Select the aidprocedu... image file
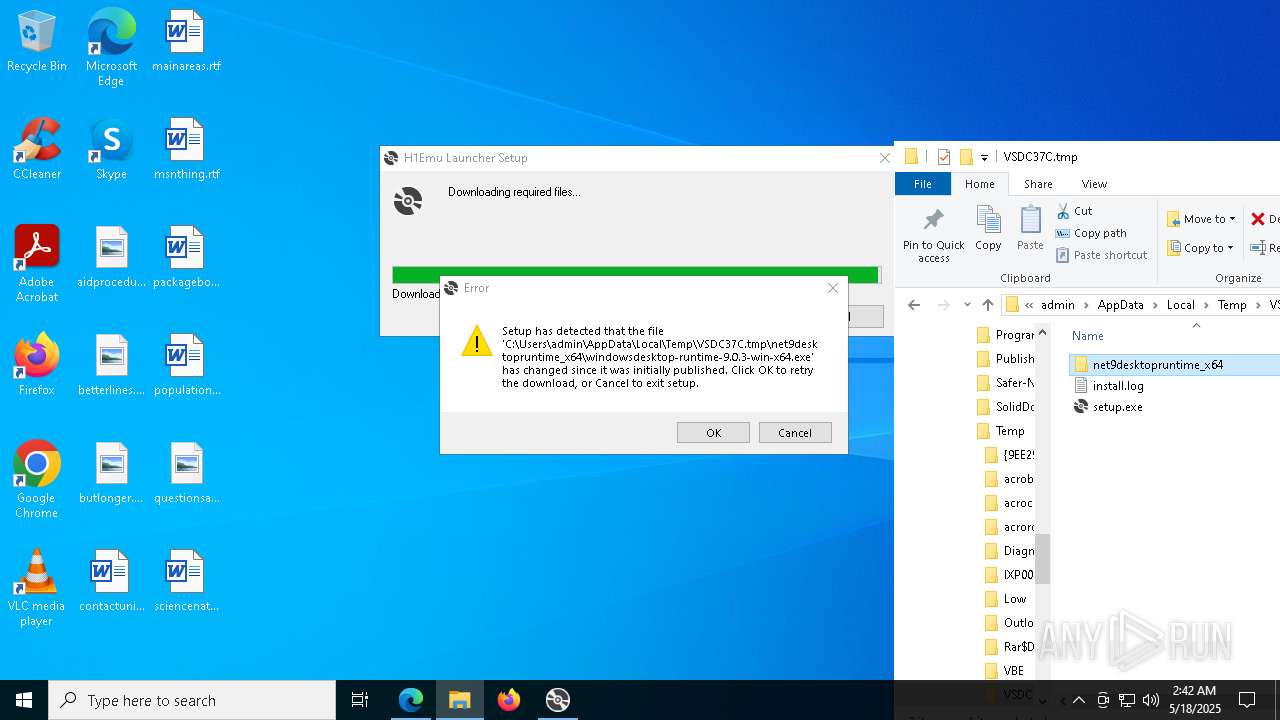 [111, 257]
